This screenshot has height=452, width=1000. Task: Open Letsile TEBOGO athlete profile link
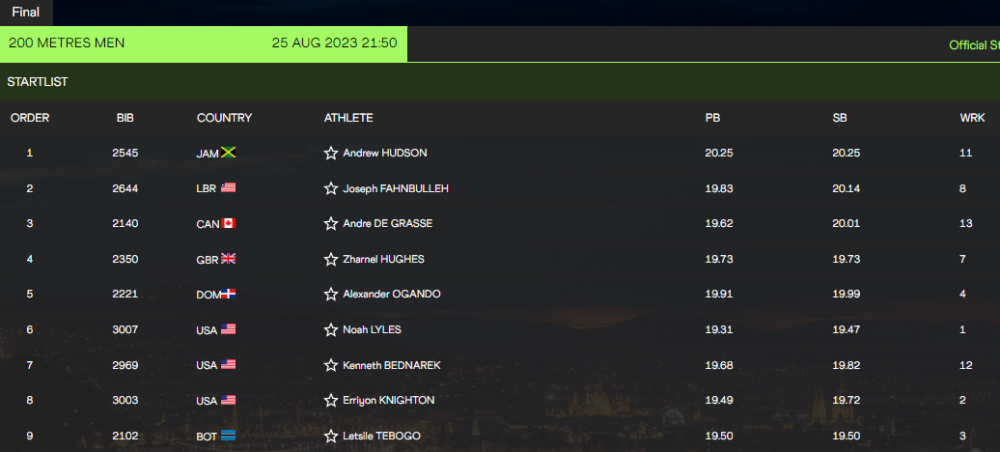pyautogui.click(x=384, y=436)
